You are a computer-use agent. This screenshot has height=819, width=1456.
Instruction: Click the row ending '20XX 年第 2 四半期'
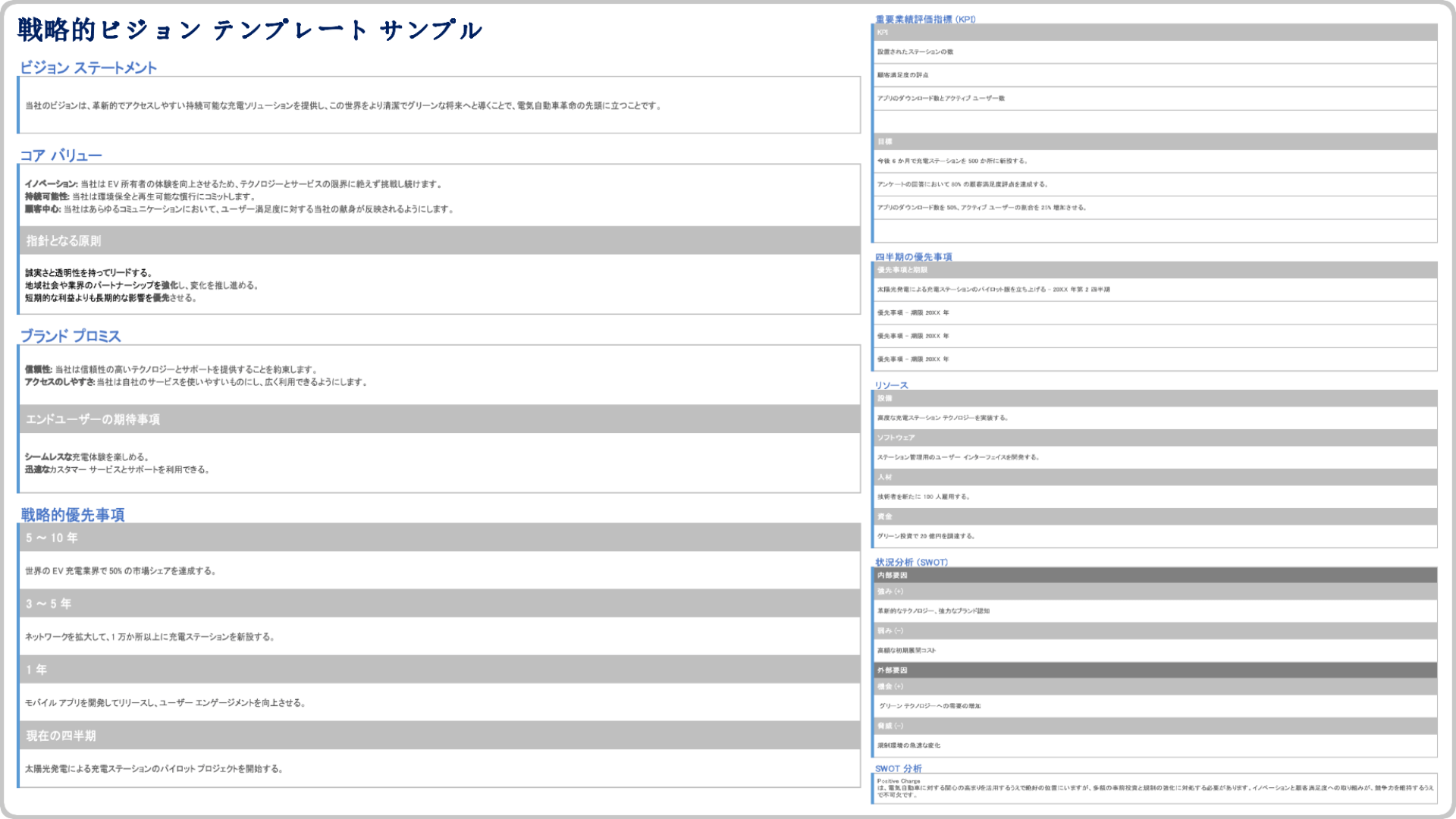[1156, 290]
